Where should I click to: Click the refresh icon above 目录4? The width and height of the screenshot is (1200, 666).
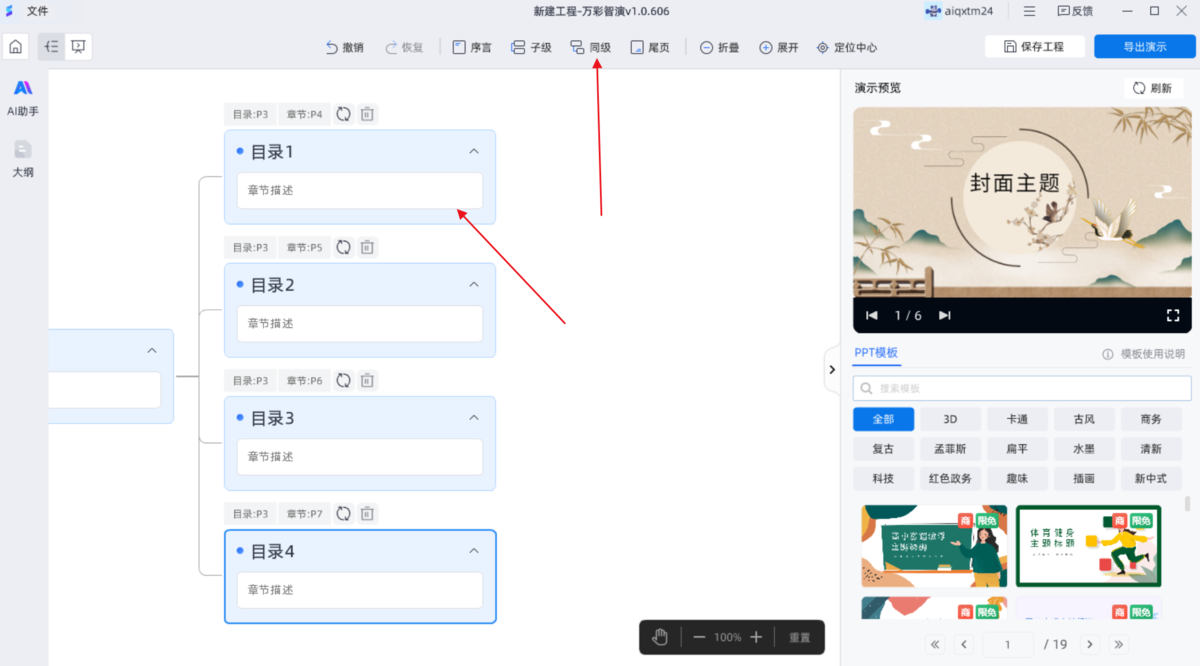[x=343, y=513]
